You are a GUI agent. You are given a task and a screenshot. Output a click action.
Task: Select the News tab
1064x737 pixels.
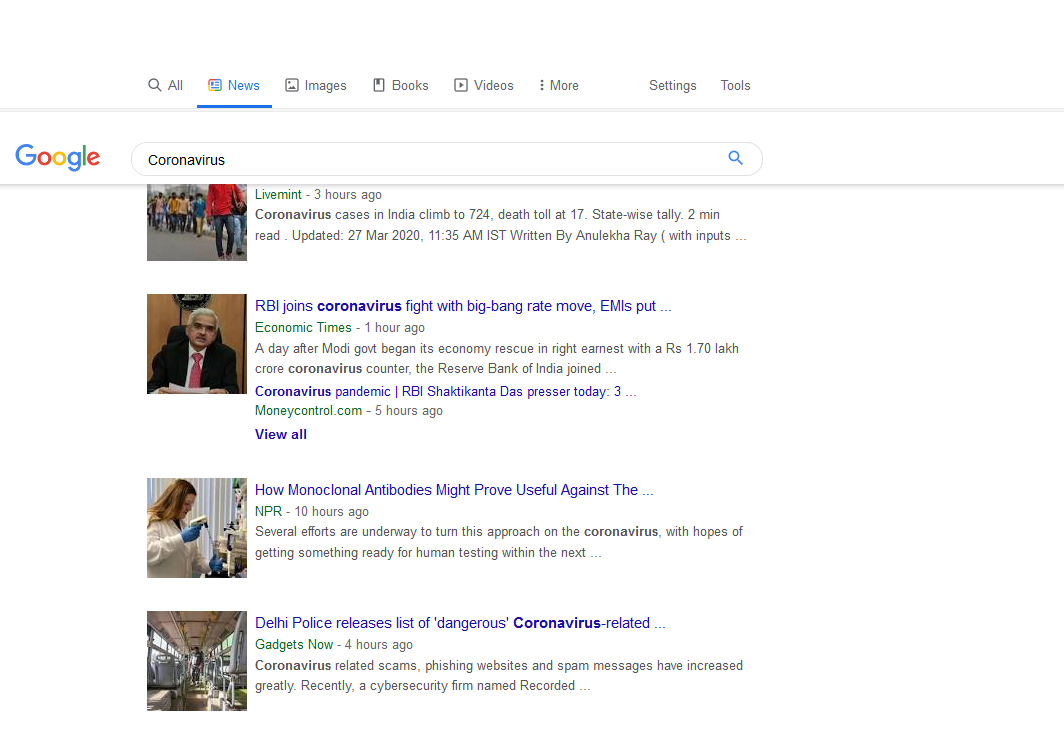pyautogui.click(x=234, y=86)
